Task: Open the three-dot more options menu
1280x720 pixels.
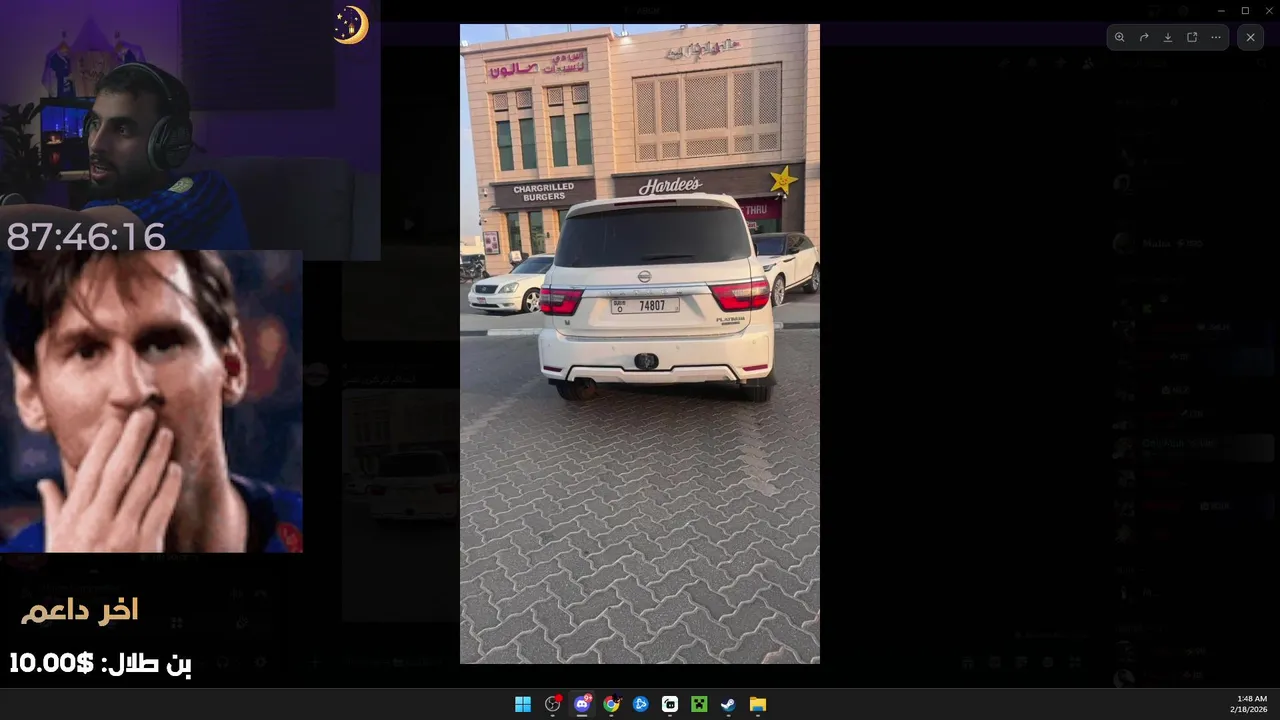Action: (x=1216, y=37)
